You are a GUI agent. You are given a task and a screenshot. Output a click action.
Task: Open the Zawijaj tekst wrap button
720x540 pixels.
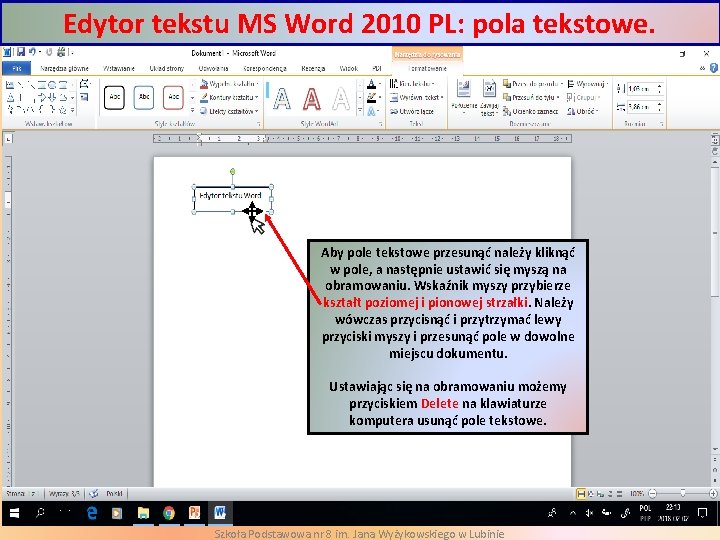pyautogui.click(x=489, y=96)
